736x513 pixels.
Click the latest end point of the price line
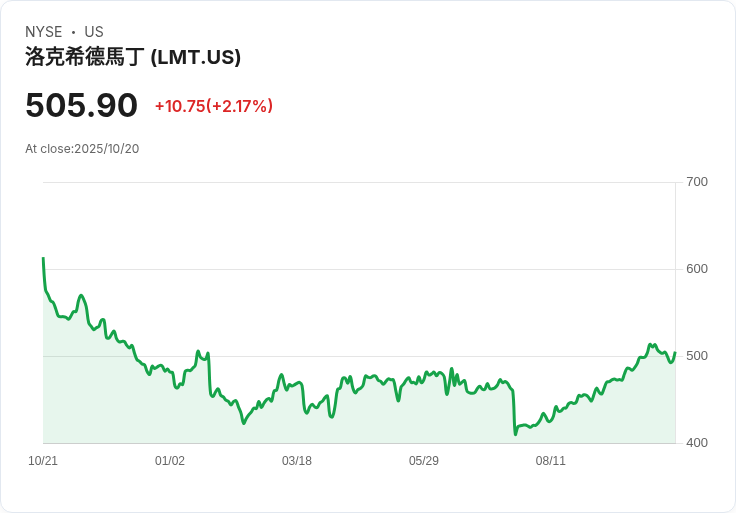[x=675, y=352]
